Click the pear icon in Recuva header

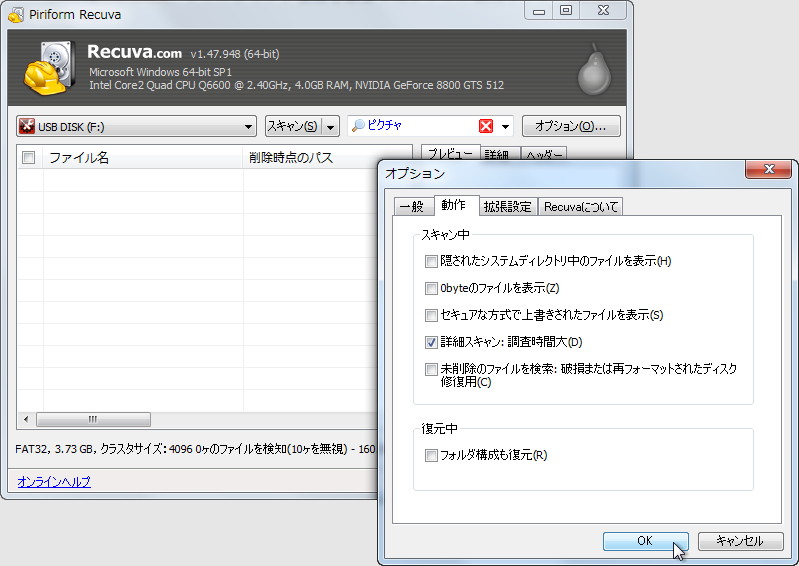[x=594, y=70]
